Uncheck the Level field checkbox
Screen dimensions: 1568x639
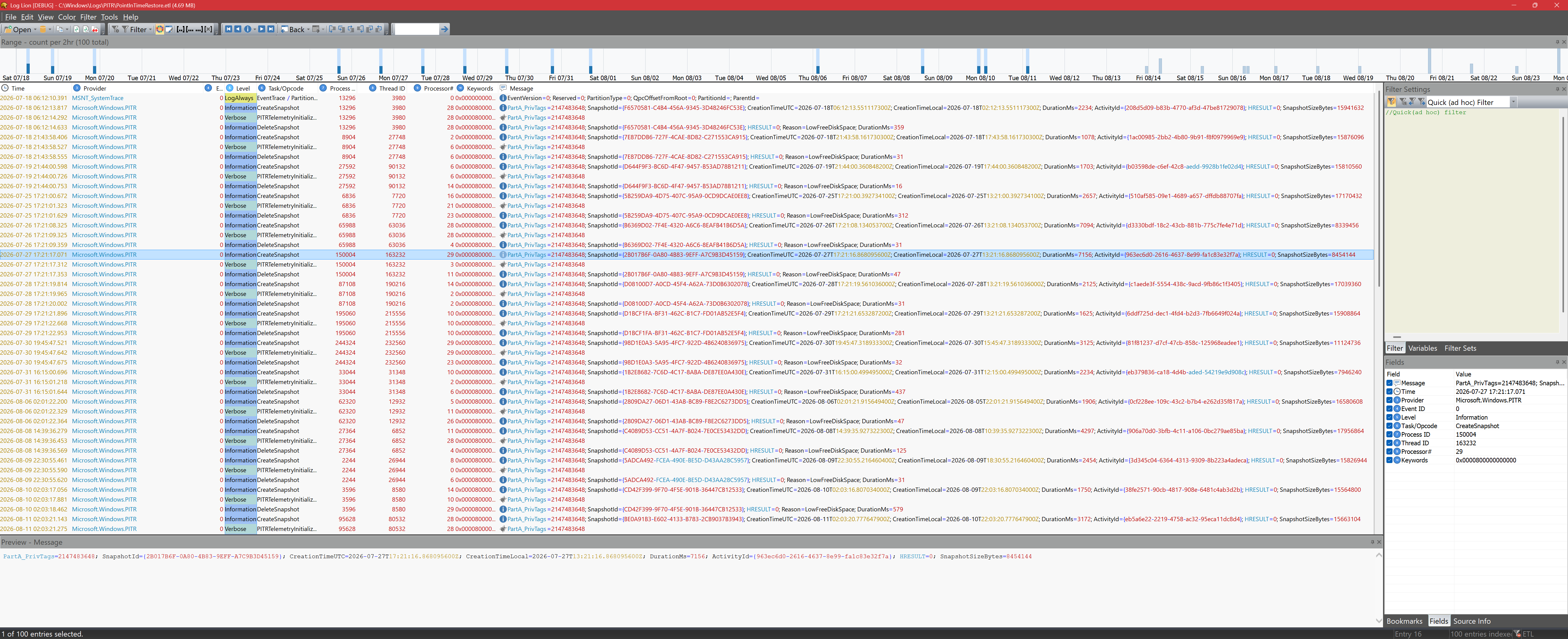pos(1390,417)
